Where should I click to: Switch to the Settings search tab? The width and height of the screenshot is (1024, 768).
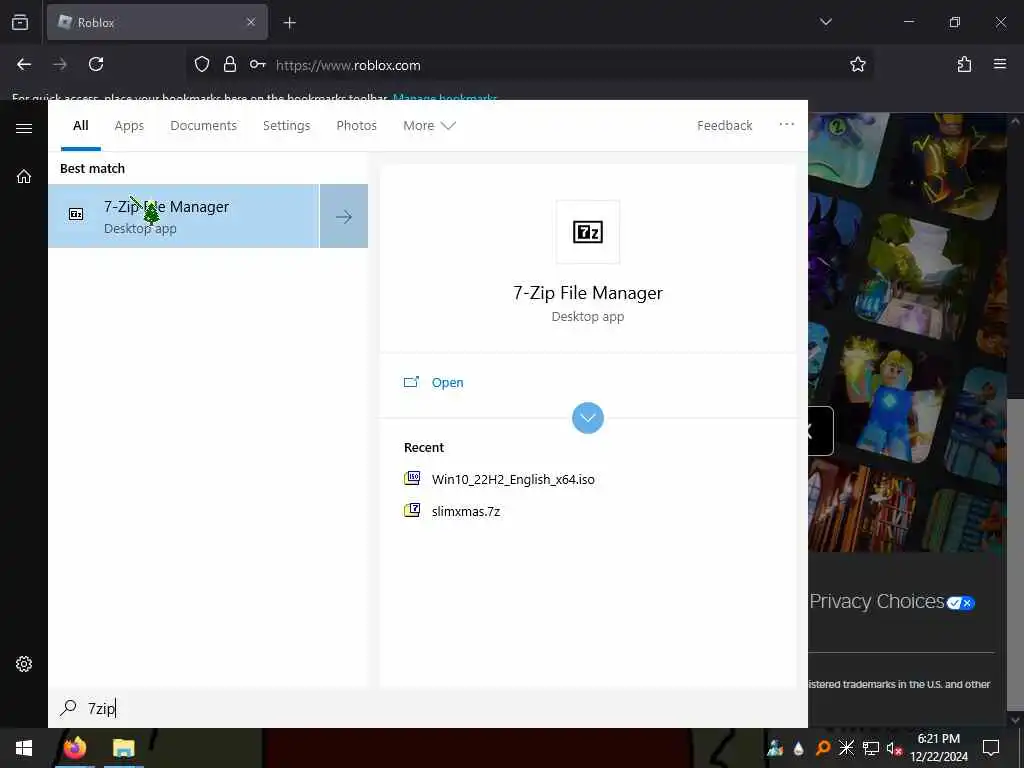click(x=287, y=125)
